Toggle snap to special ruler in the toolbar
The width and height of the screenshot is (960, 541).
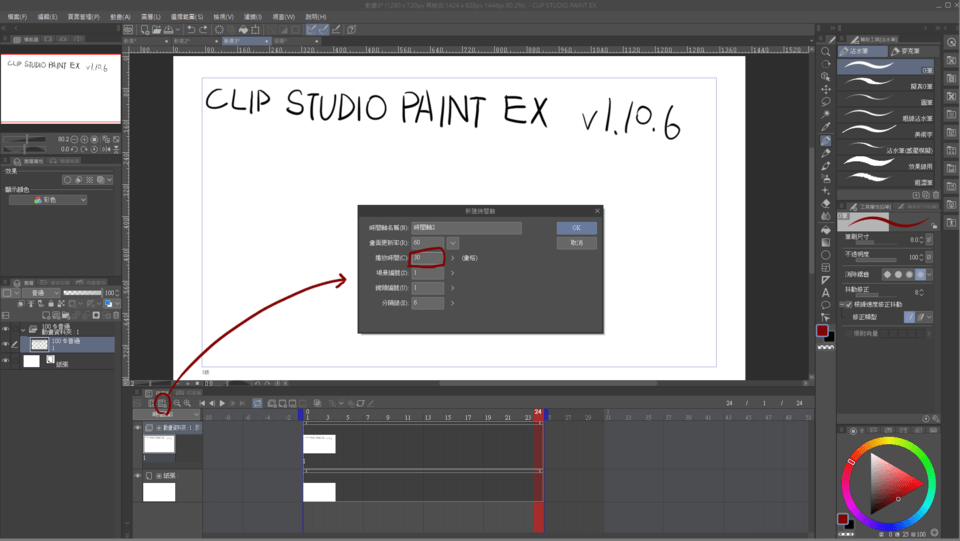coord(323,29)
